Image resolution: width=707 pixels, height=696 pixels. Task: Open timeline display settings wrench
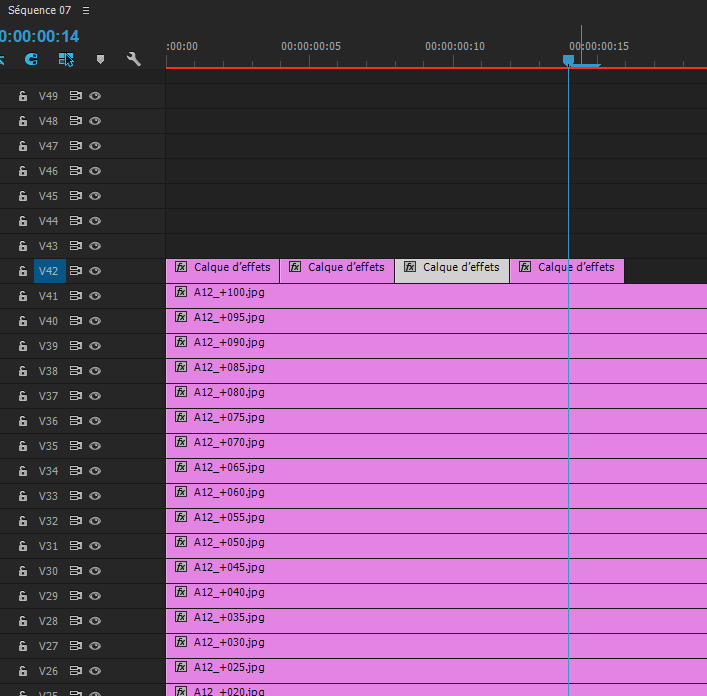pyautogui.click(x=134, y=60)
